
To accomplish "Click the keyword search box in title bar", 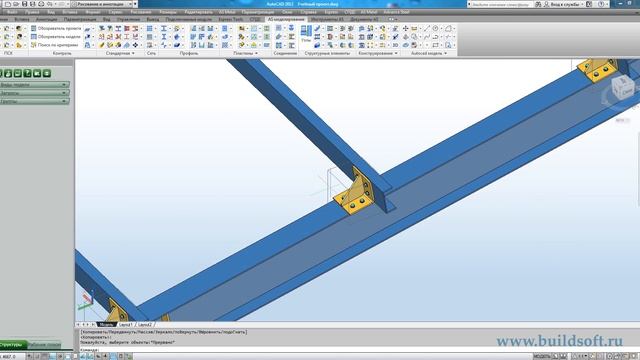I will tap(502, 4).
